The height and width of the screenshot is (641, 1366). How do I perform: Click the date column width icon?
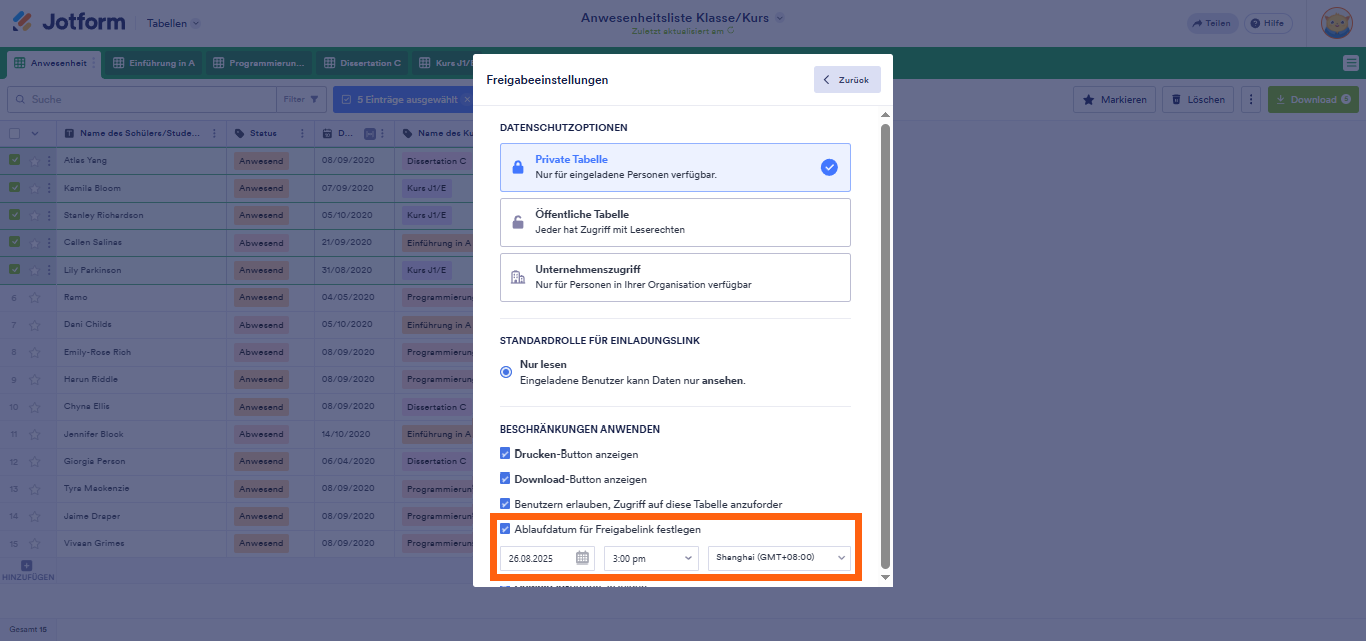[369, 133]
